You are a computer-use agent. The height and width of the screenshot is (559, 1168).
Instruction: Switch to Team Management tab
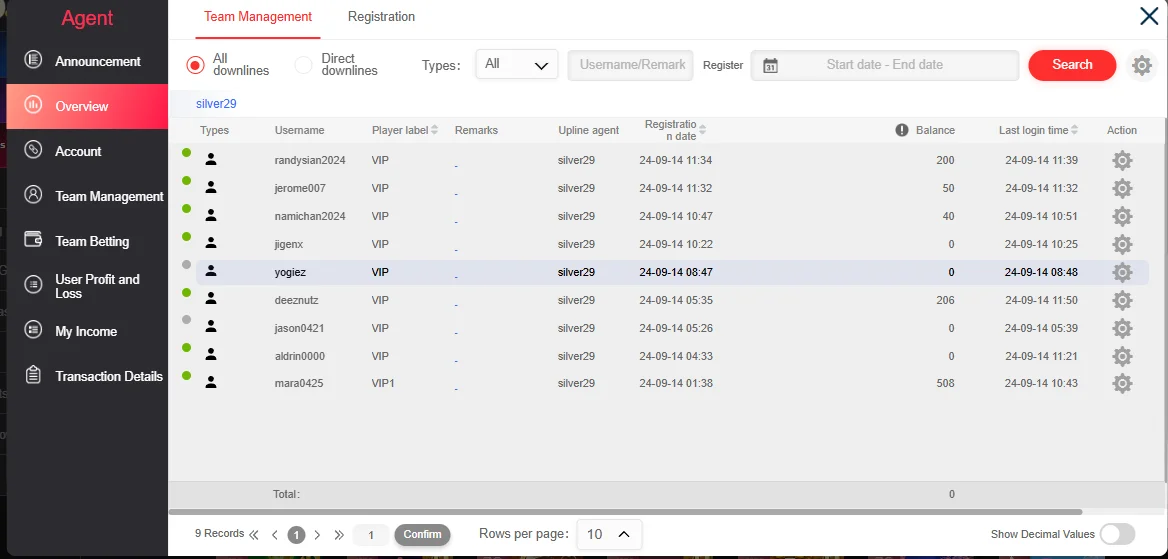tap(258, 16)
